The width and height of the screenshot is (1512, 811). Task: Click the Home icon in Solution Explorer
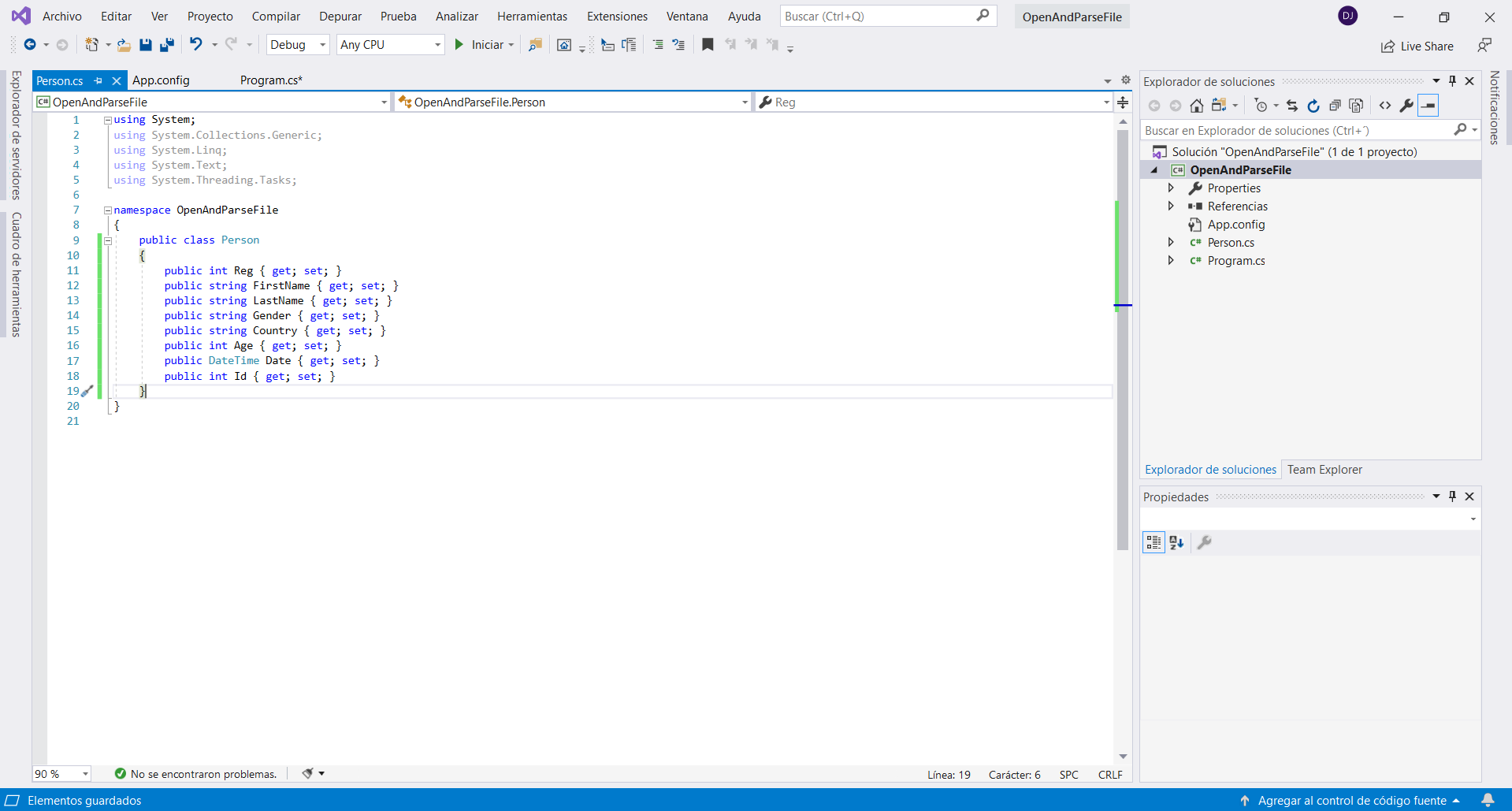pyautogui.click(x=1196, y=106)
